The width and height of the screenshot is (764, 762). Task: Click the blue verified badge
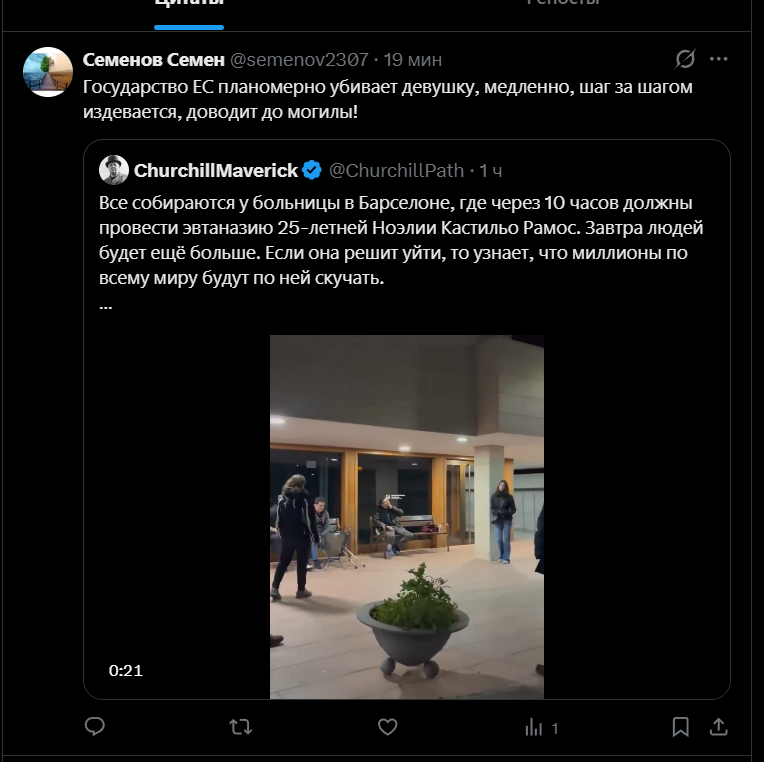pos(312,170)
